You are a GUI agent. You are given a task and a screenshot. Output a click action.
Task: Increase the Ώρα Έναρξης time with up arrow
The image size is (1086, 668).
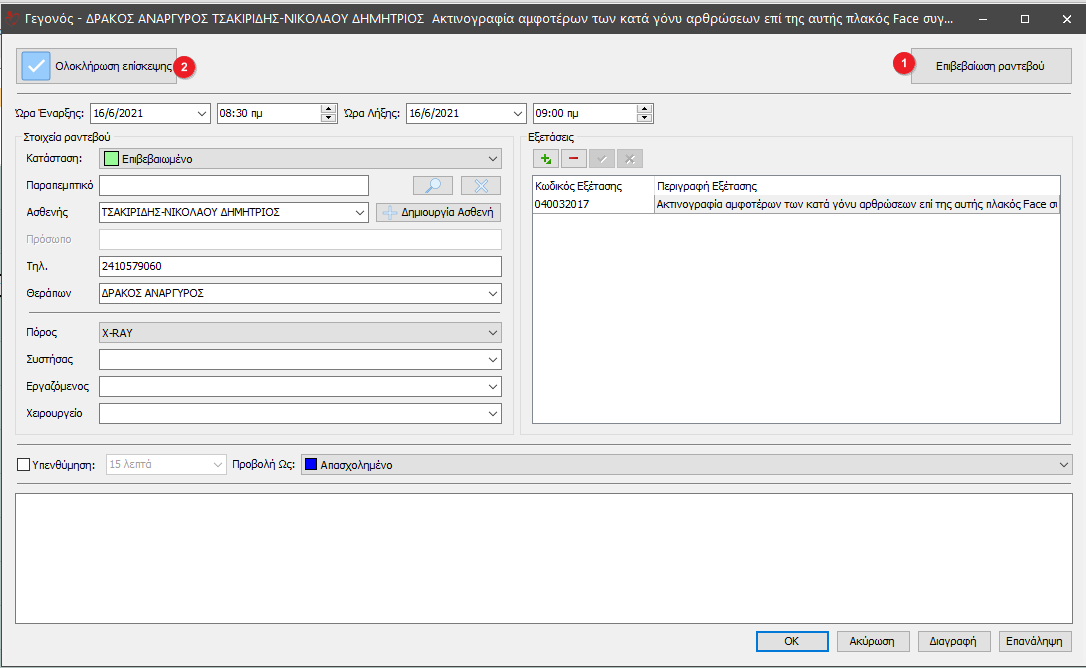pos(328,109)
